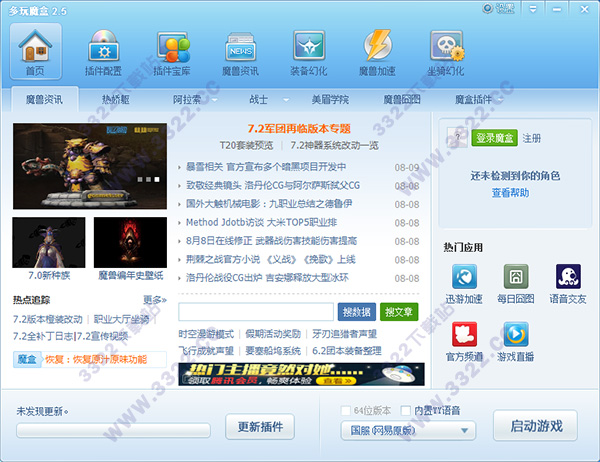Open 插件配置 plugin settings icon
The image size is (600, 462).
point(103,51)
